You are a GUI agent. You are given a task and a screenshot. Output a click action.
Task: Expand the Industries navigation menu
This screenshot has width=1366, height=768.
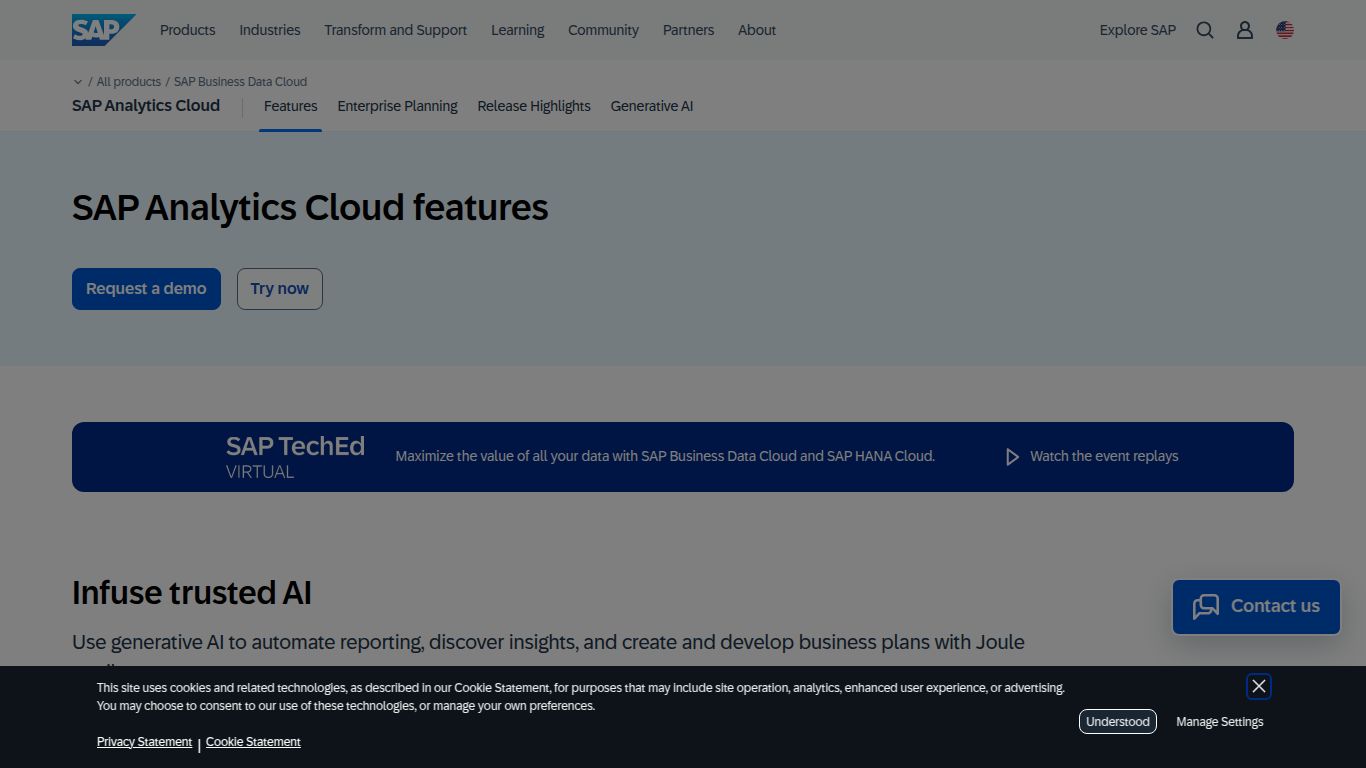(x=269, y=30)
